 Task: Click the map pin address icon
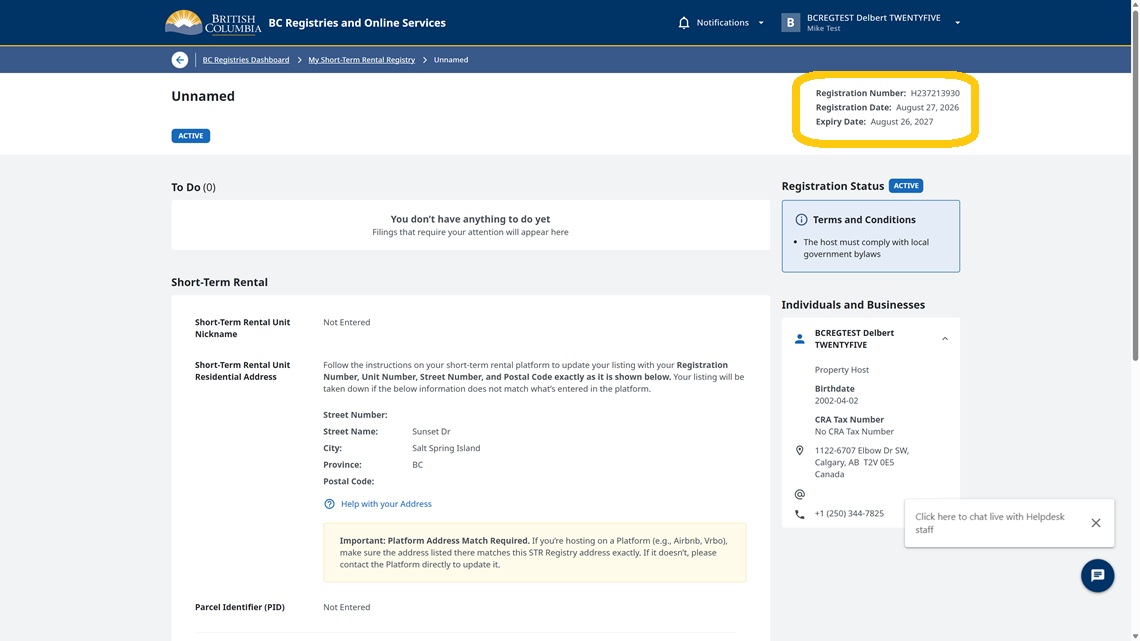[x=800, y=451]
